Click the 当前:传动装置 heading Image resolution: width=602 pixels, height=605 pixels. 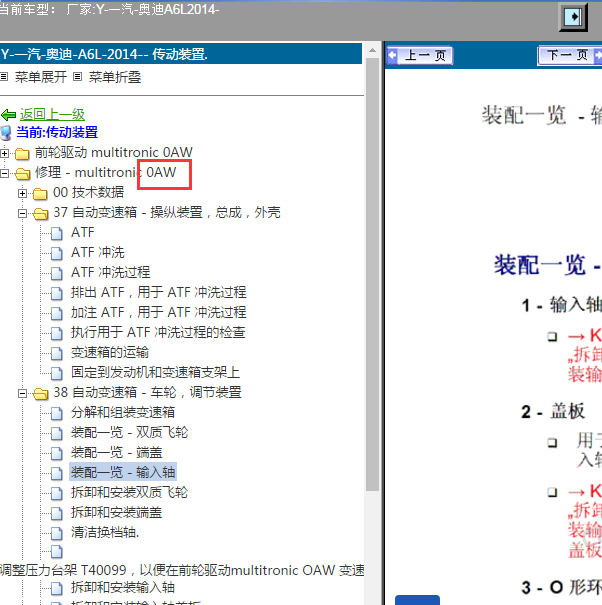(57, 132)
